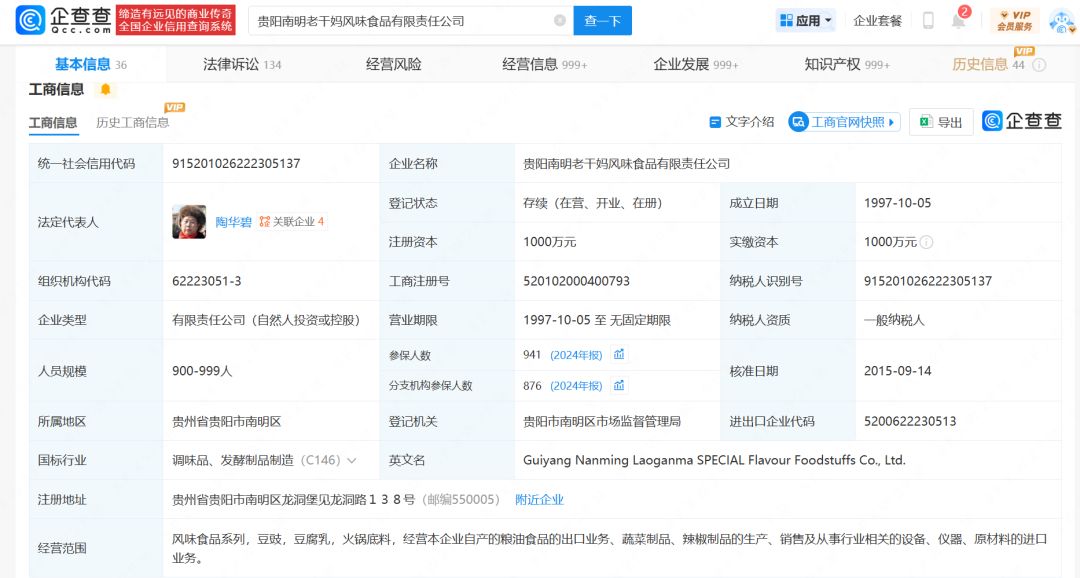Screen dimensions: 1080x578
Task: Click the company name search input field
Action: [x=400, y=21]
